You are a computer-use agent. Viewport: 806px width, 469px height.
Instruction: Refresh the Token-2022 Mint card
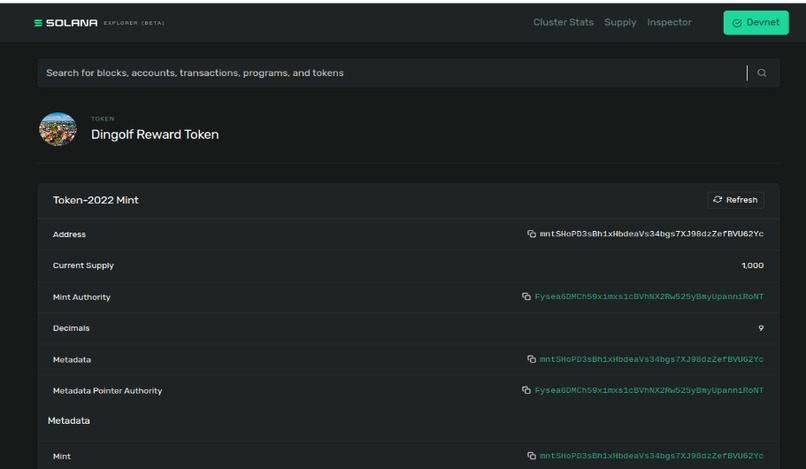click(736, 200)
